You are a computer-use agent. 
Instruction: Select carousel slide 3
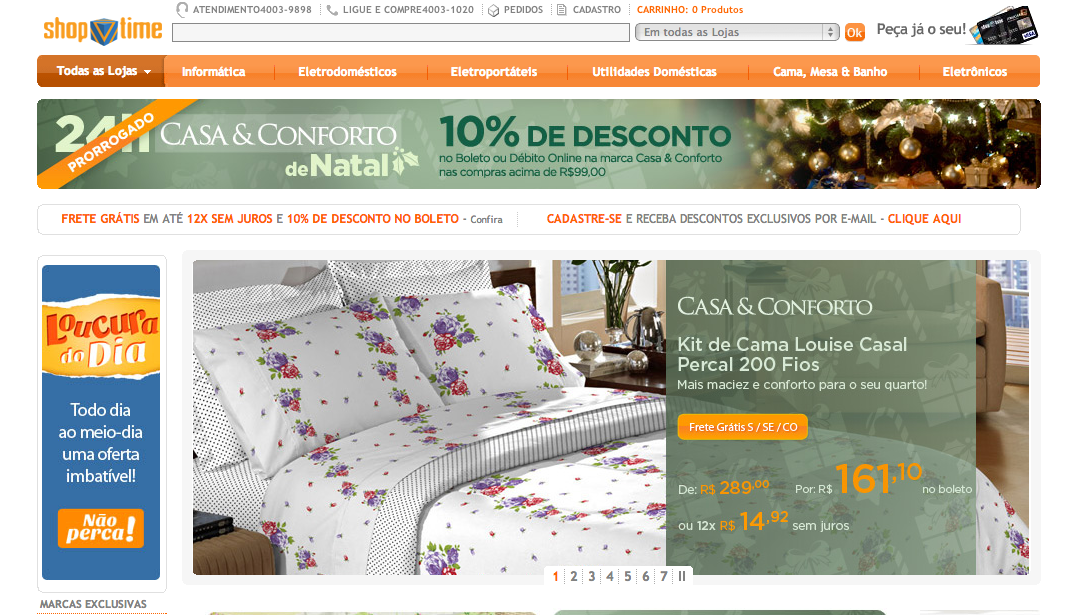tap(591, 577)
